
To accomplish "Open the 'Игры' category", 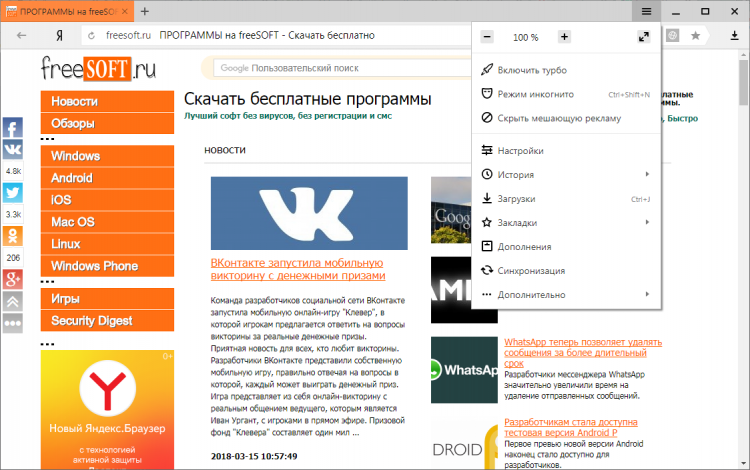I will coord(107,299).
